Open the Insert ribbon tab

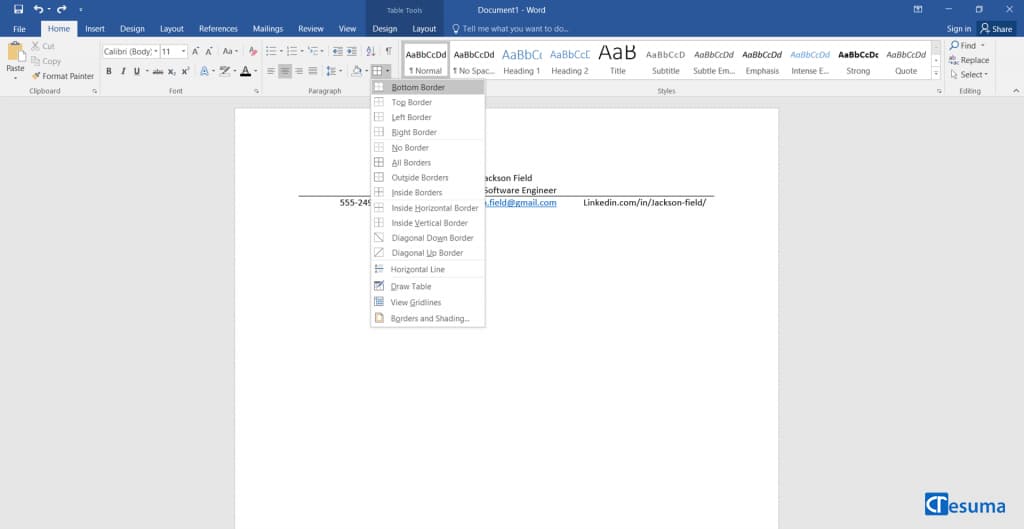pos(95,29)
